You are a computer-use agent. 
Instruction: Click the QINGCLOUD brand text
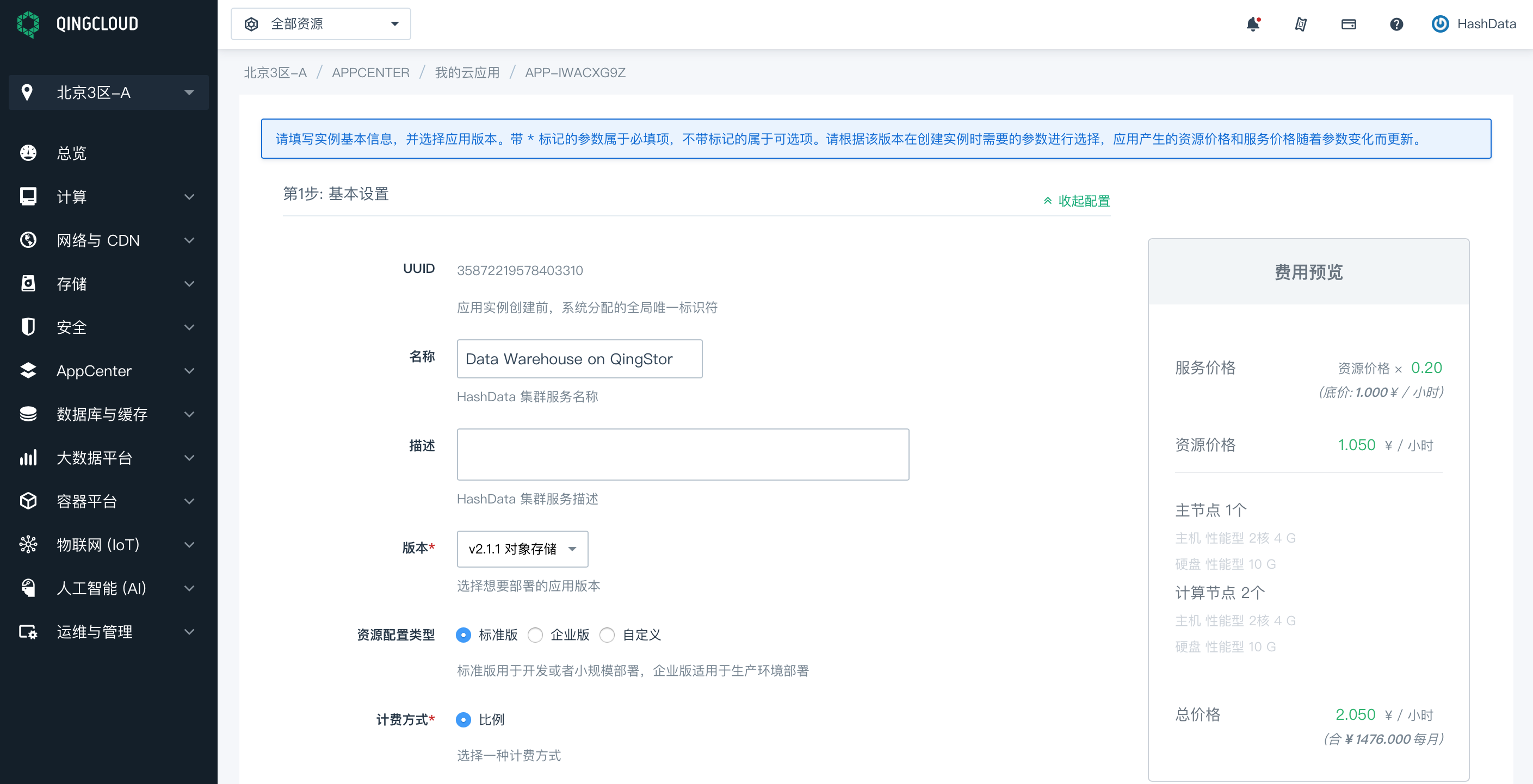coord(97,24)
